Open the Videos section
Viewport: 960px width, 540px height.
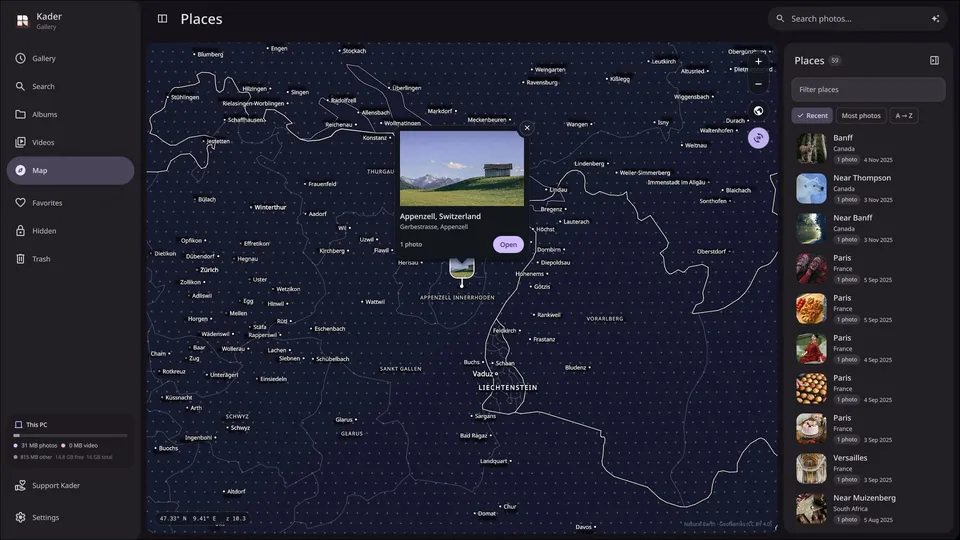(70, 142)
